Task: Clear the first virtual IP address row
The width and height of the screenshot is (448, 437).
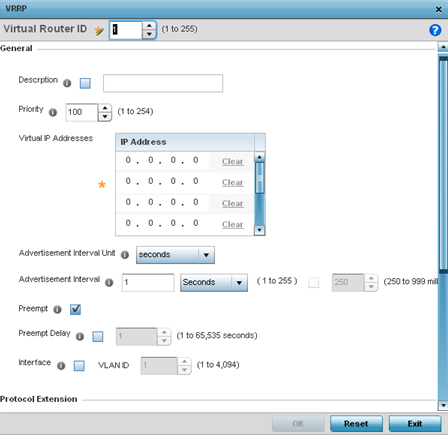Action: (x=232, y=161)
